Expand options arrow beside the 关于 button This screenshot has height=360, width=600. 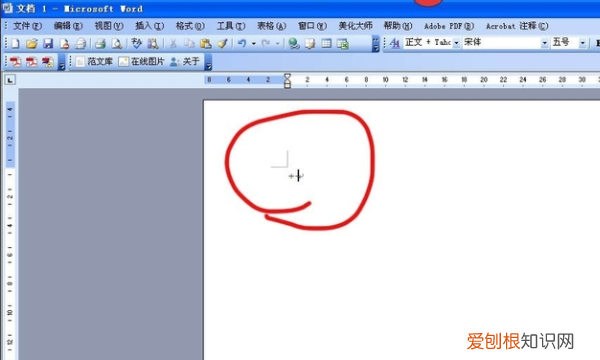click(x=208, y=62)
